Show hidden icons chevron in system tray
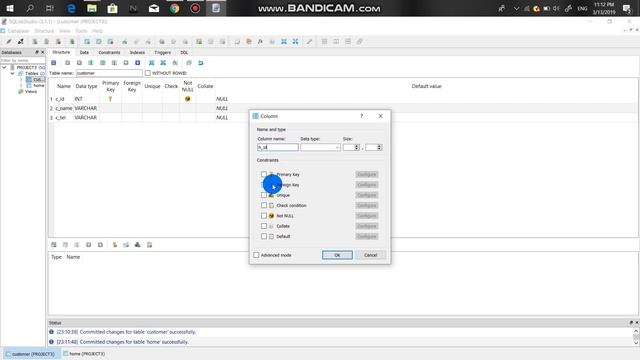Screen dimensions: 640x360 pos(516,8)
